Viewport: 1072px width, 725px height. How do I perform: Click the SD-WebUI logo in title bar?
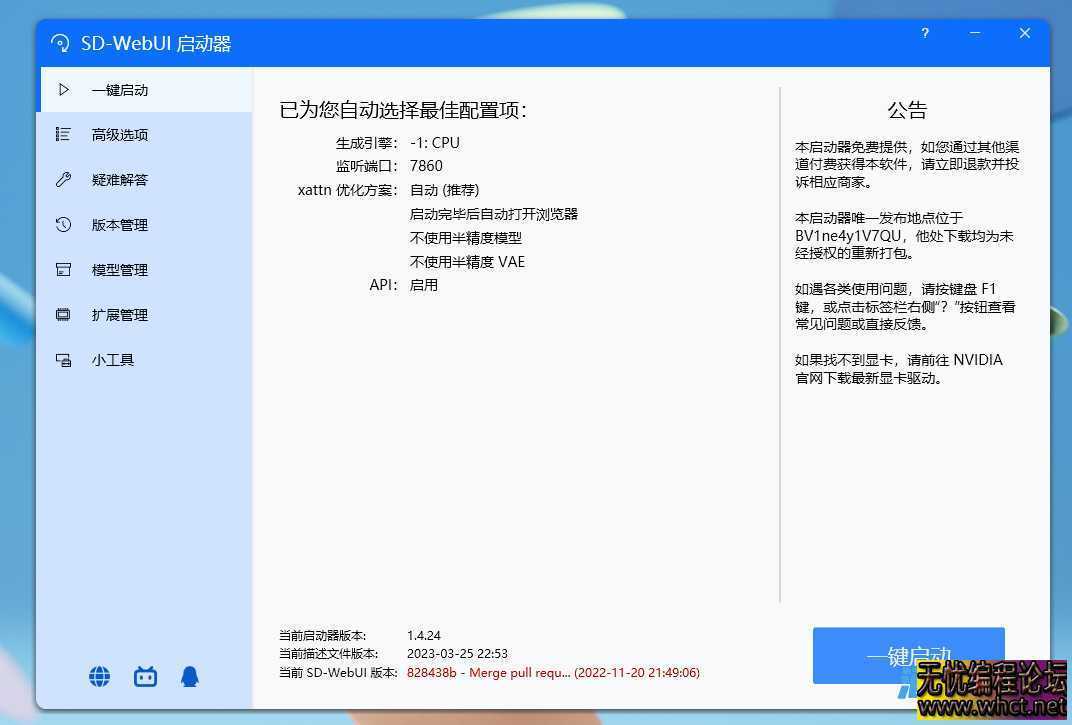point(60,44)
